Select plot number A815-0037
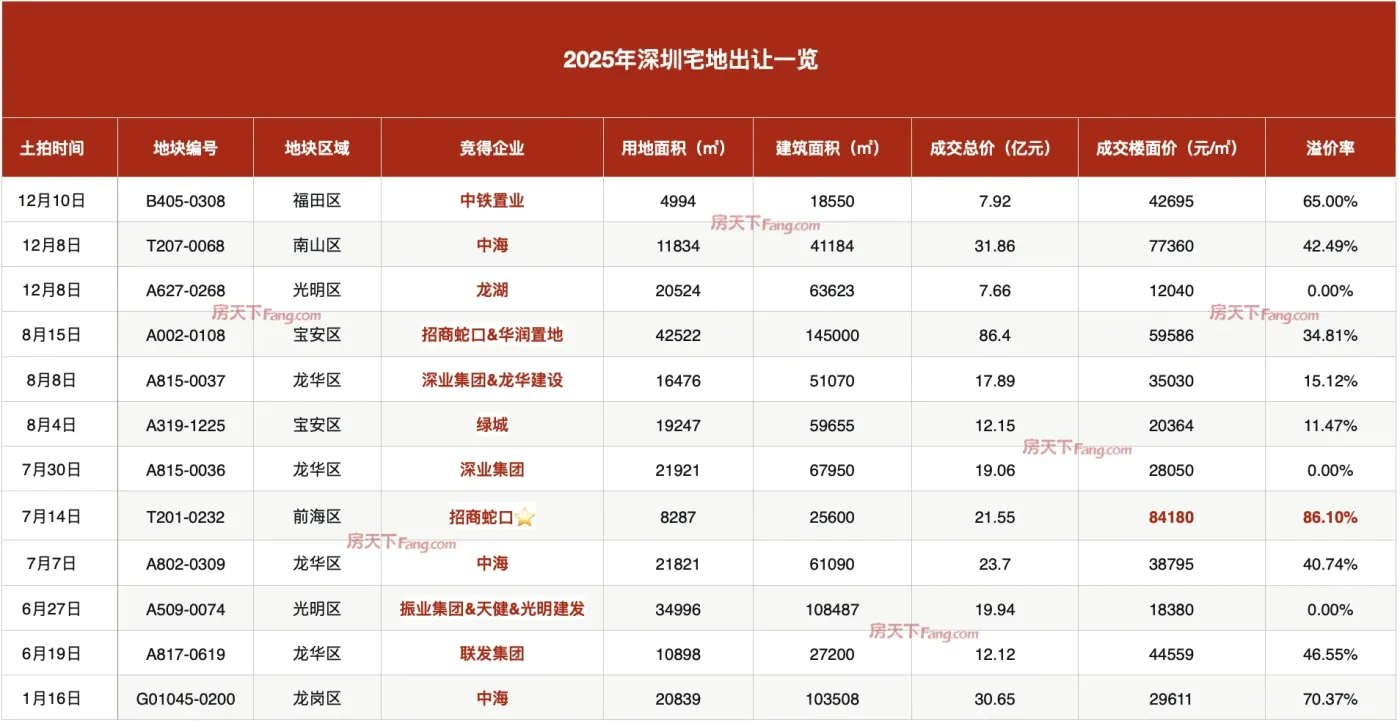The width and height of the screenshot is (1400, 723). click(x=185, y=380)
